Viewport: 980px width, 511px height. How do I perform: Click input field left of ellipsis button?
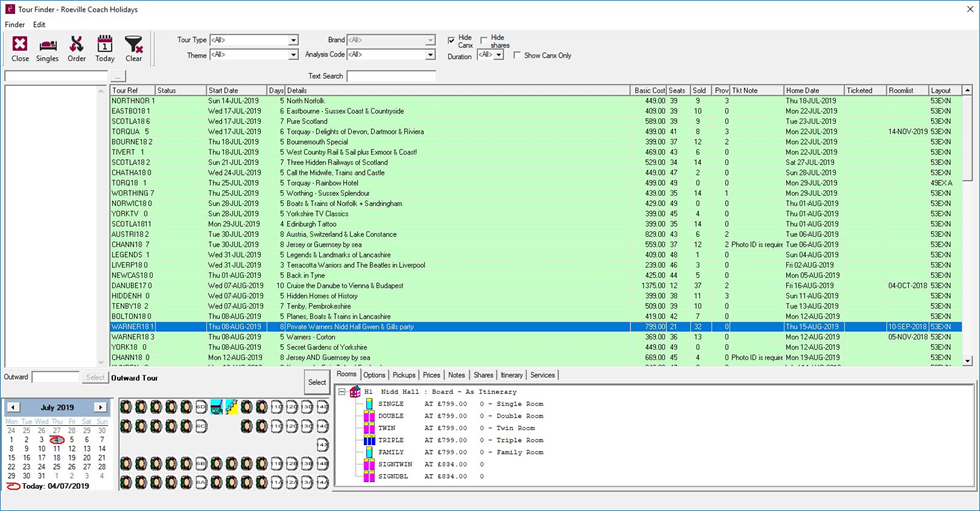(56, 76)
